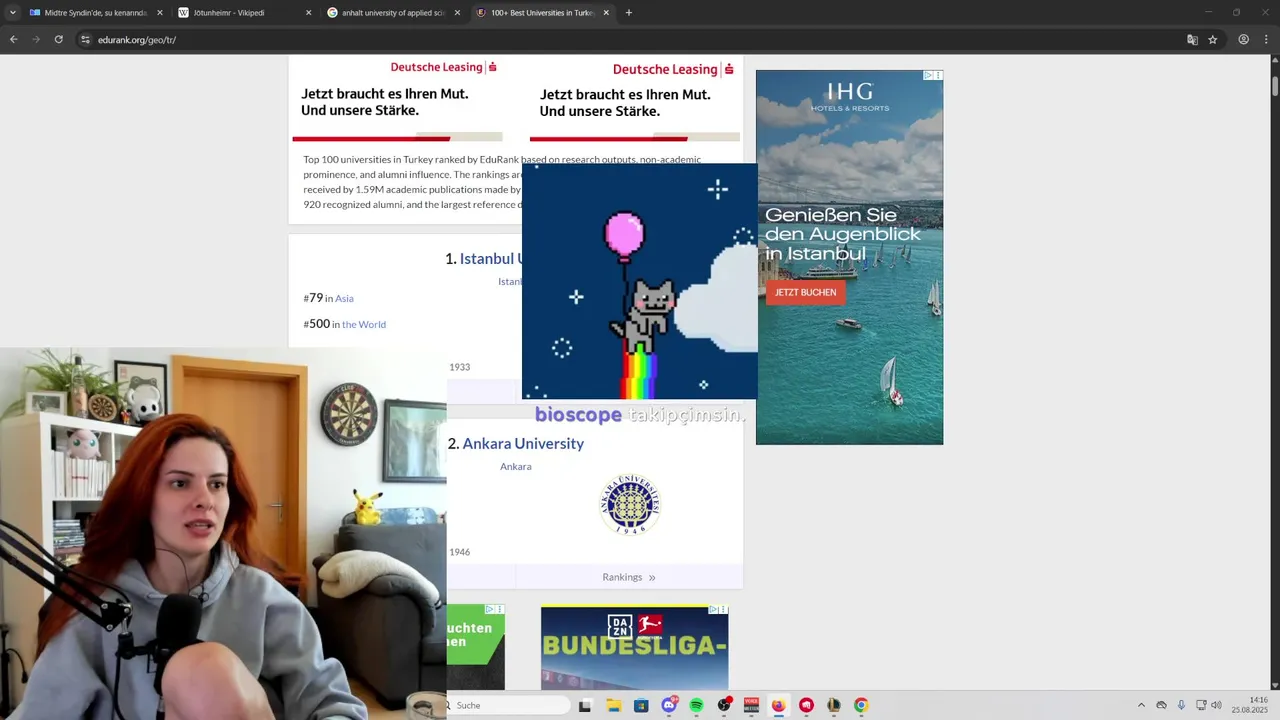This screenshot has width=1280, height=720.
Task: Close the anhalt university tab
Action: coord(457,13)
